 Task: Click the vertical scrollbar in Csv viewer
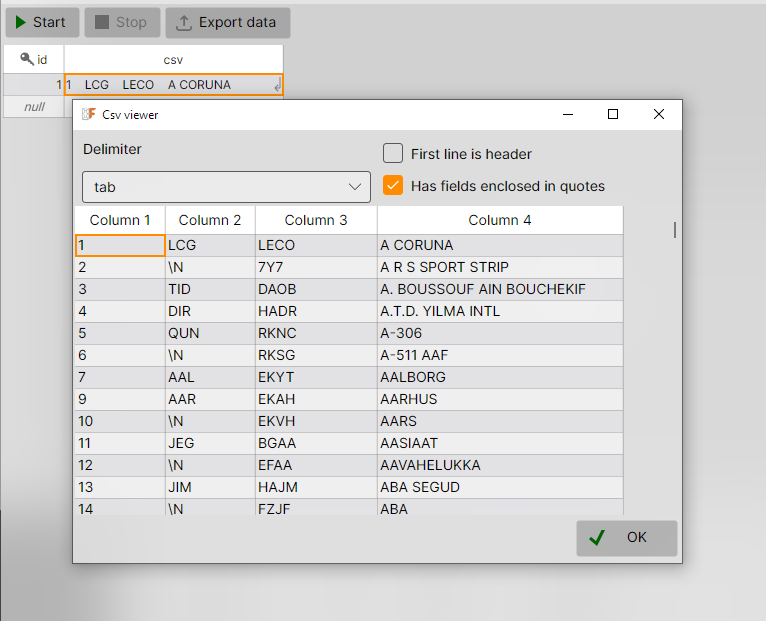click(675, 230)
